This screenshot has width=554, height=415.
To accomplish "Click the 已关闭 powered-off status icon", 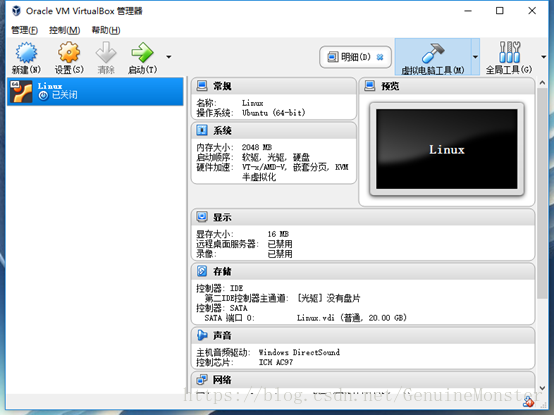I will [43, 95].
